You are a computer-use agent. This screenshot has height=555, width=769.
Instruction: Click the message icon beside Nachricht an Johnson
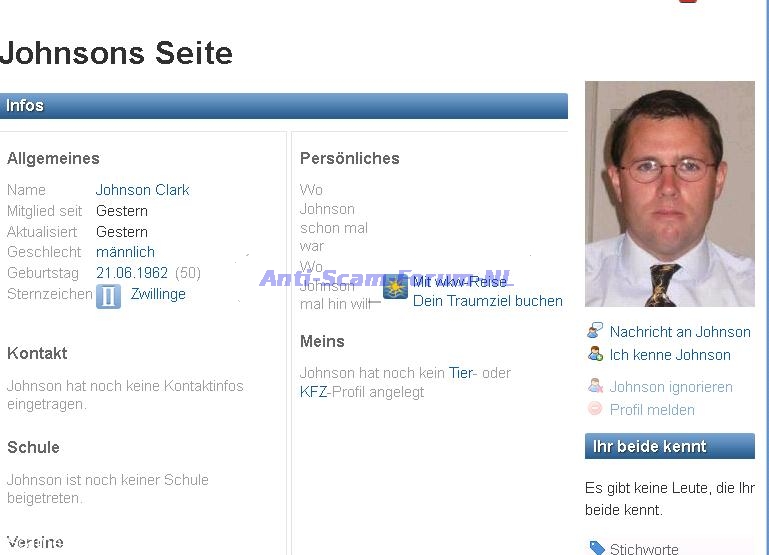pyautogui.click(x=595, y=331)
